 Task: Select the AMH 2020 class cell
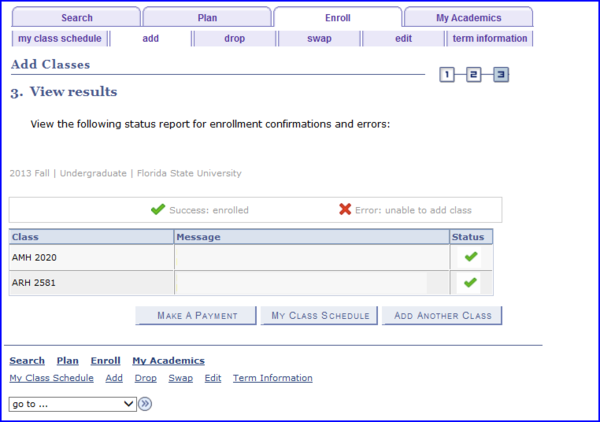pos(91,257)
